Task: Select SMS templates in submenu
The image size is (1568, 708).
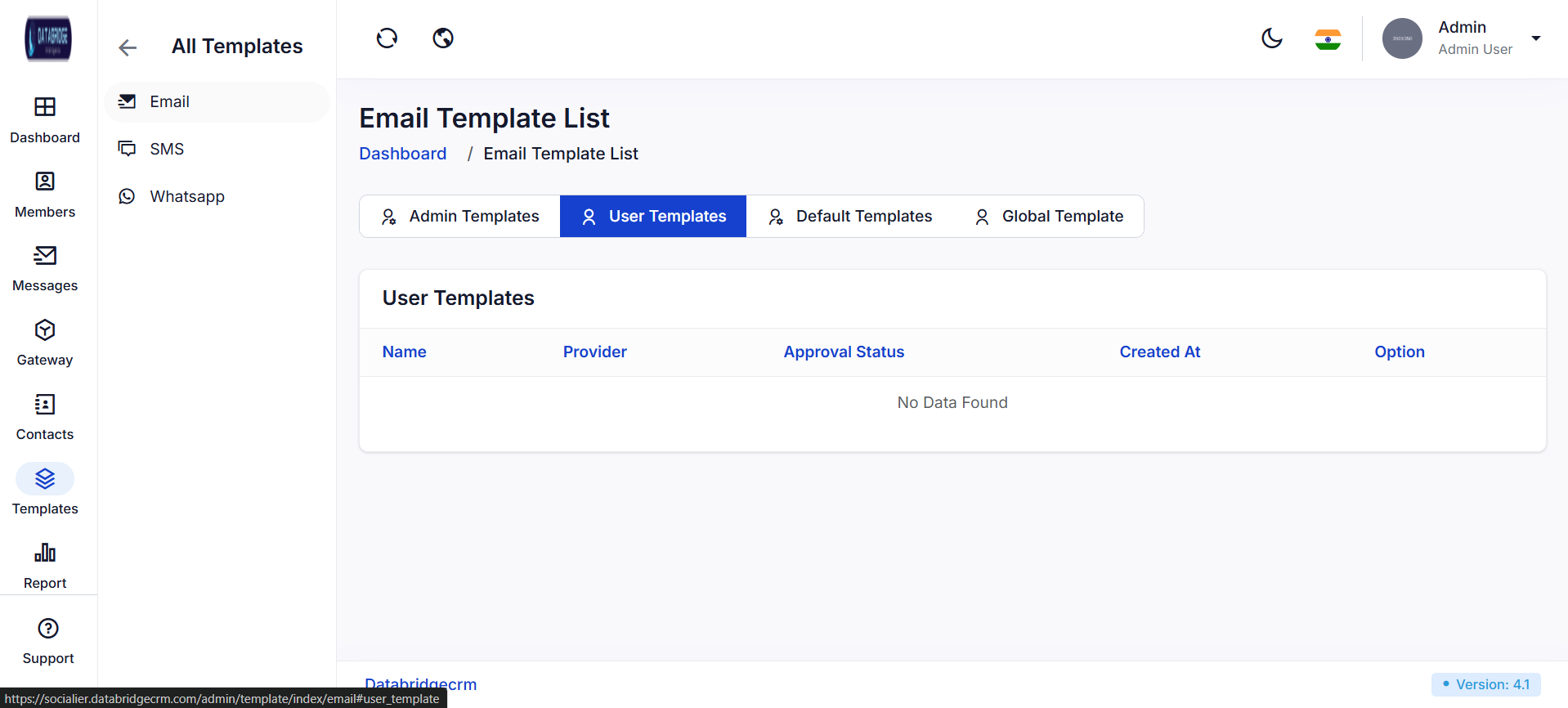Action: (x=167, y=149)
